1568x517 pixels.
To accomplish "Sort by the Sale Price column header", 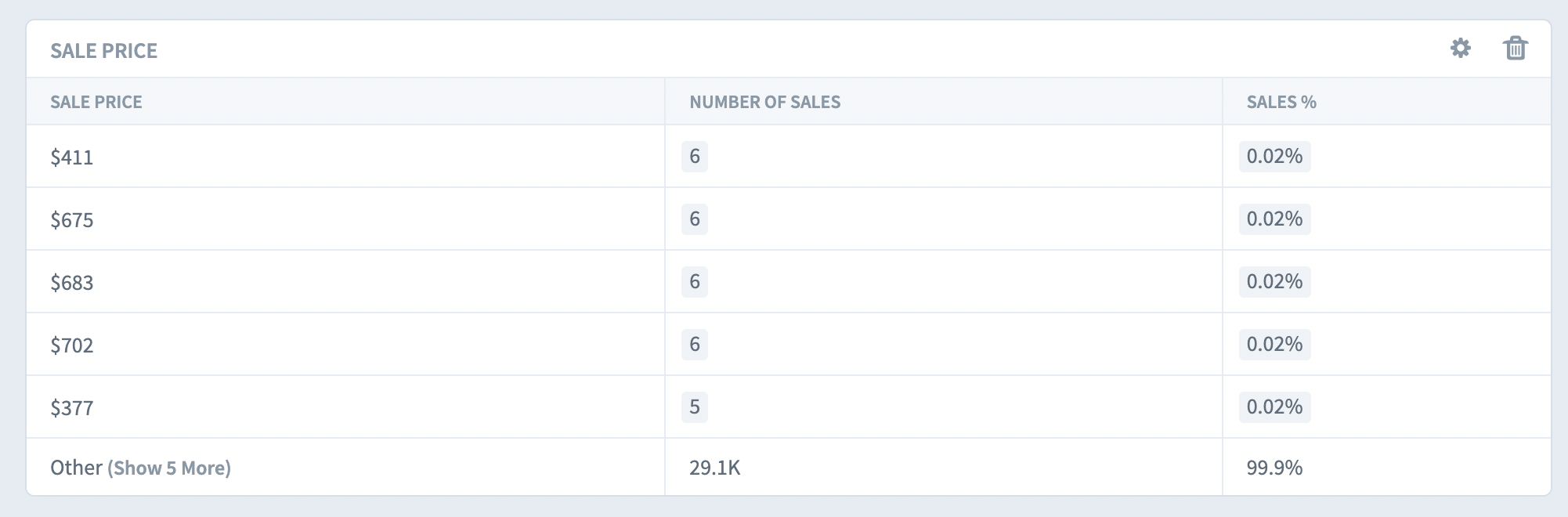I will [96, 102].
